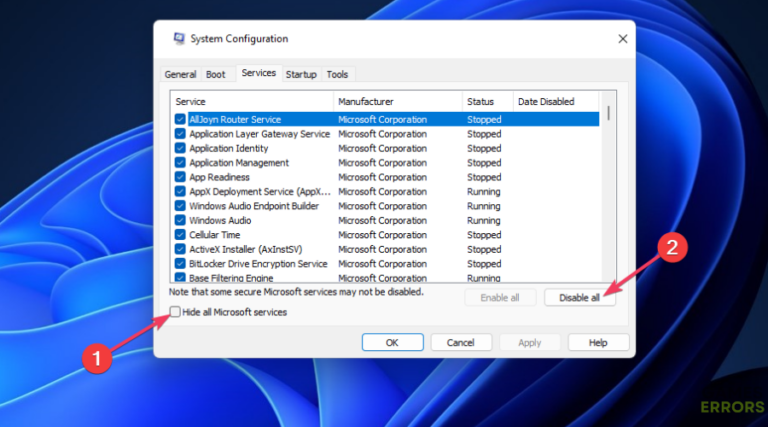
Task: Uncheck BitLocker Drive Encryption Service checkbox
Action: tap(180, 264)
